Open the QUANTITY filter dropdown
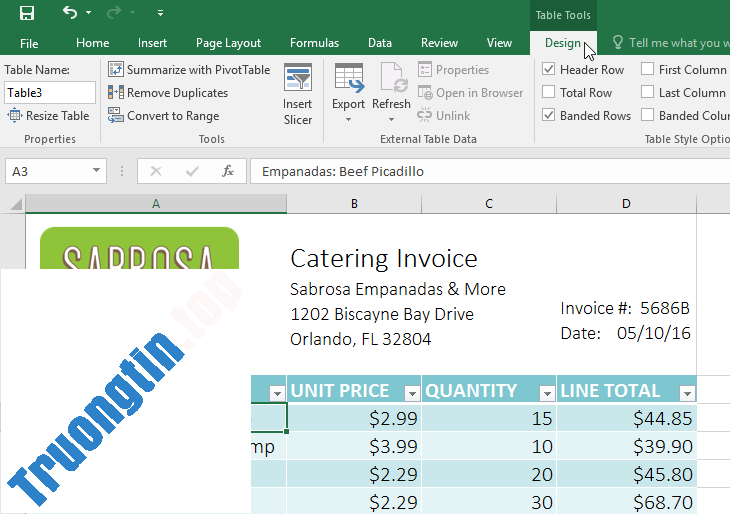 click(547, 393)
